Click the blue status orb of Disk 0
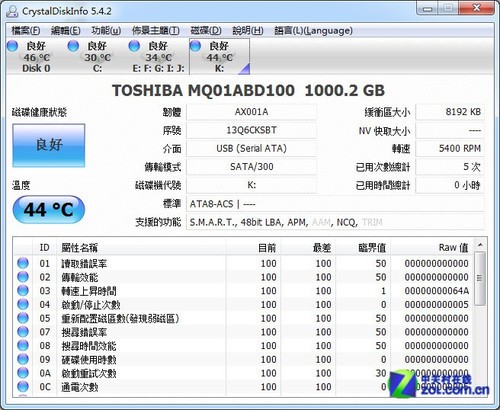The height and width of the screenshot is (410, 500). click(12, 46)
